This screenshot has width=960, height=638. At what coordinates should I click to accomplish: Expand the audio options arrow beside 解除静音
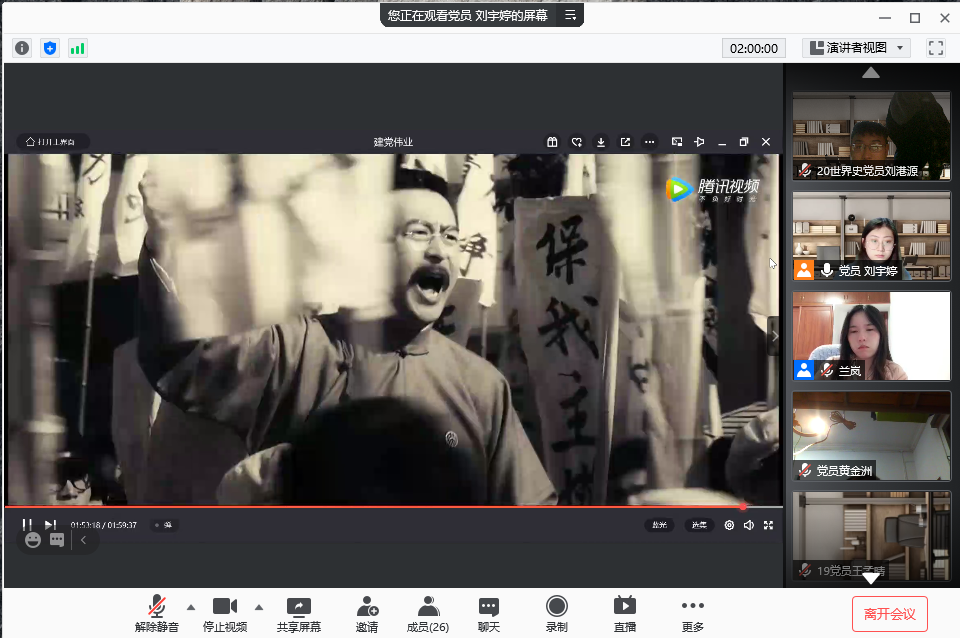(x=191, y=607)
